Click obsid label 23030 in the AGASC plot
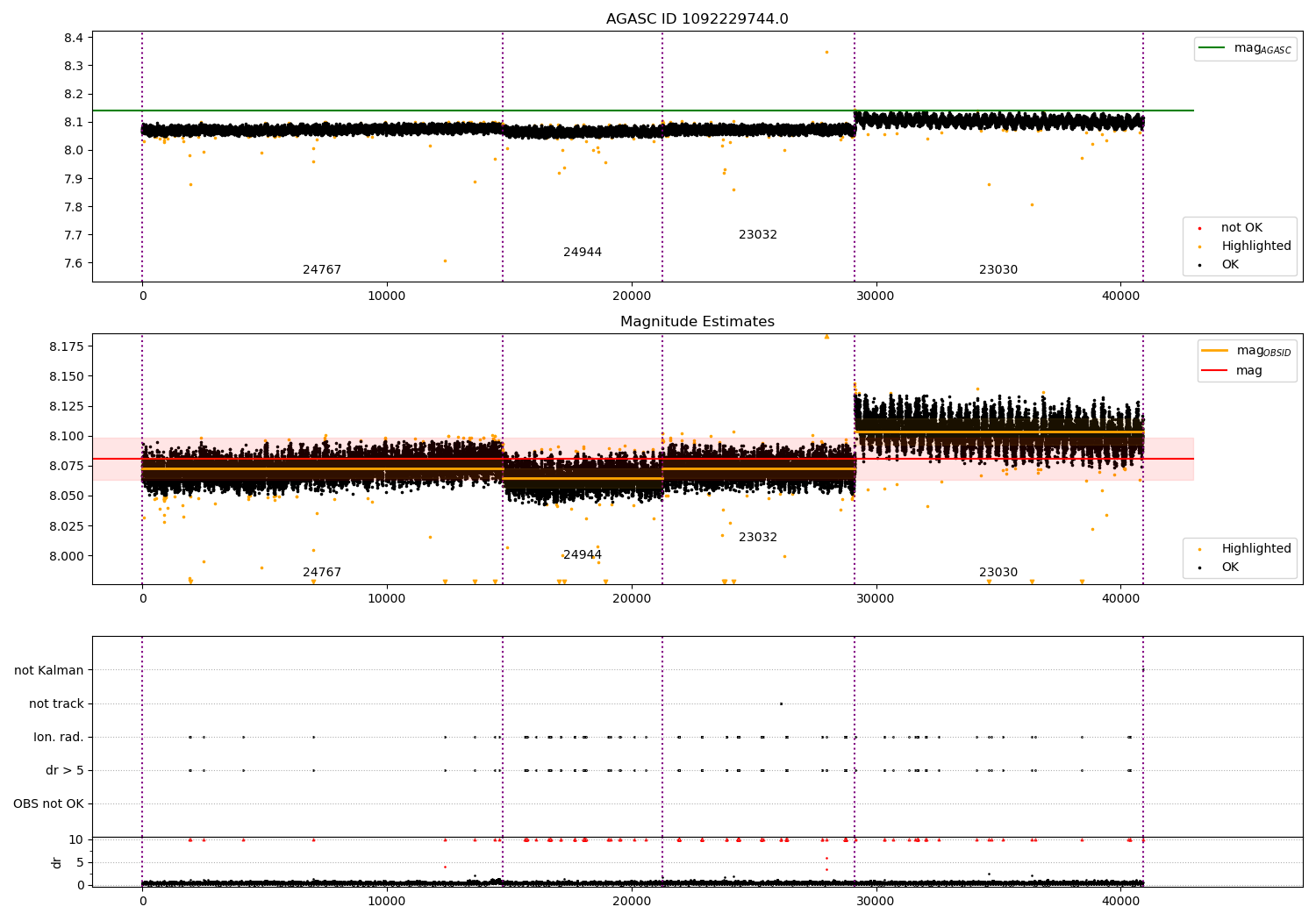 998,270
